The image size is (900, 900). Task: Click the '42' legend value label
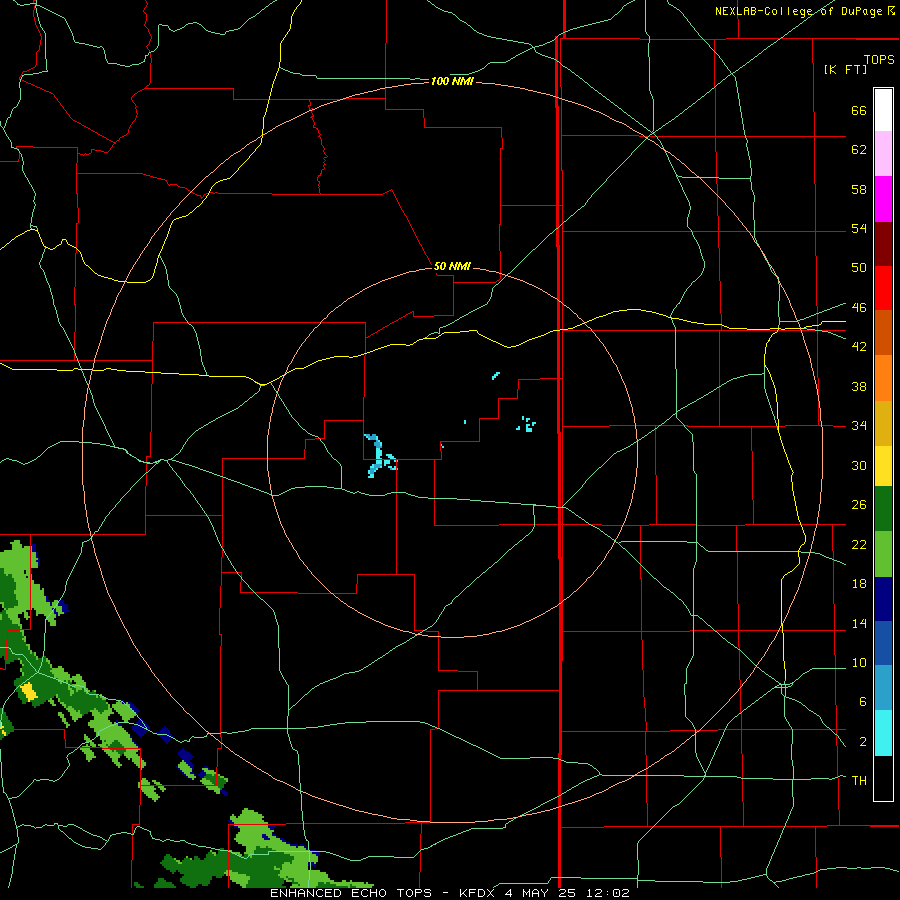859,346
